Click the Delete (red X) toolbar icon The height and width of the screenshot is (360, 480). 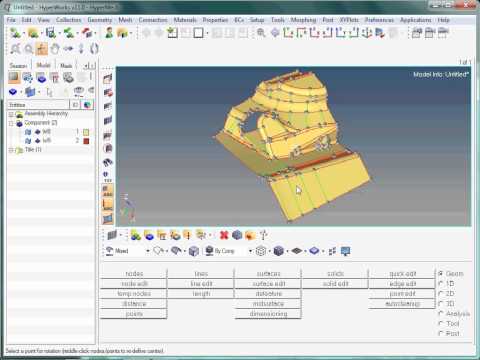click(x=224, y=235)
